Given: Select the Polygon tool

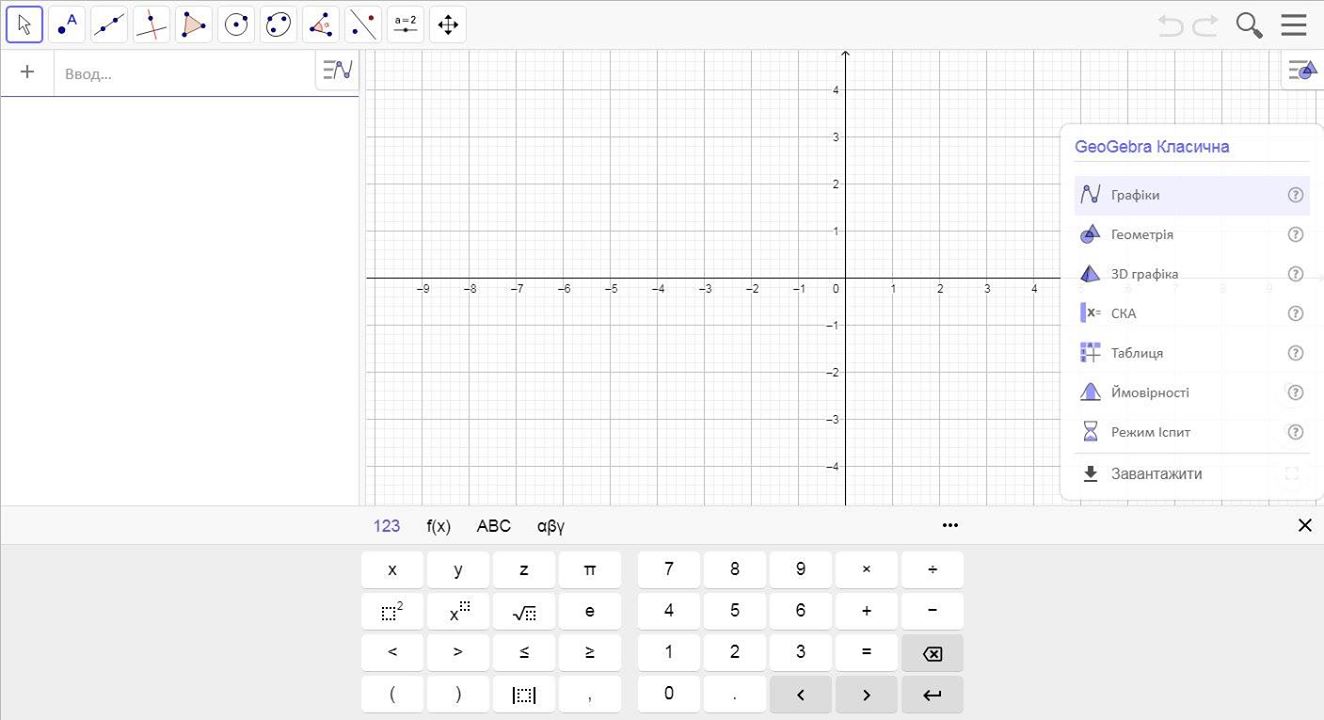Looking at the screenshot, I should coord(194,25).
